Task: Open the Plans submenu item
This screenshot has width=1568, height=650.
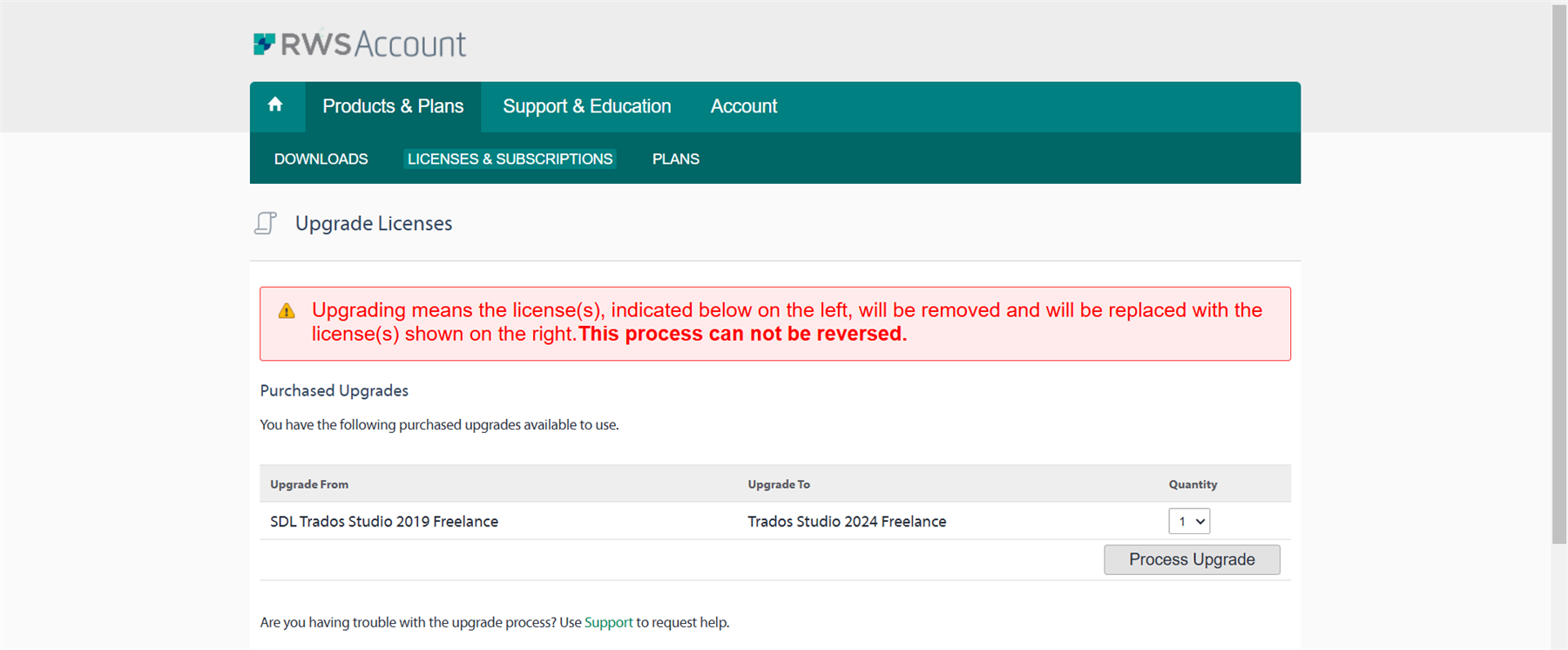Action: tap(675, 159)
